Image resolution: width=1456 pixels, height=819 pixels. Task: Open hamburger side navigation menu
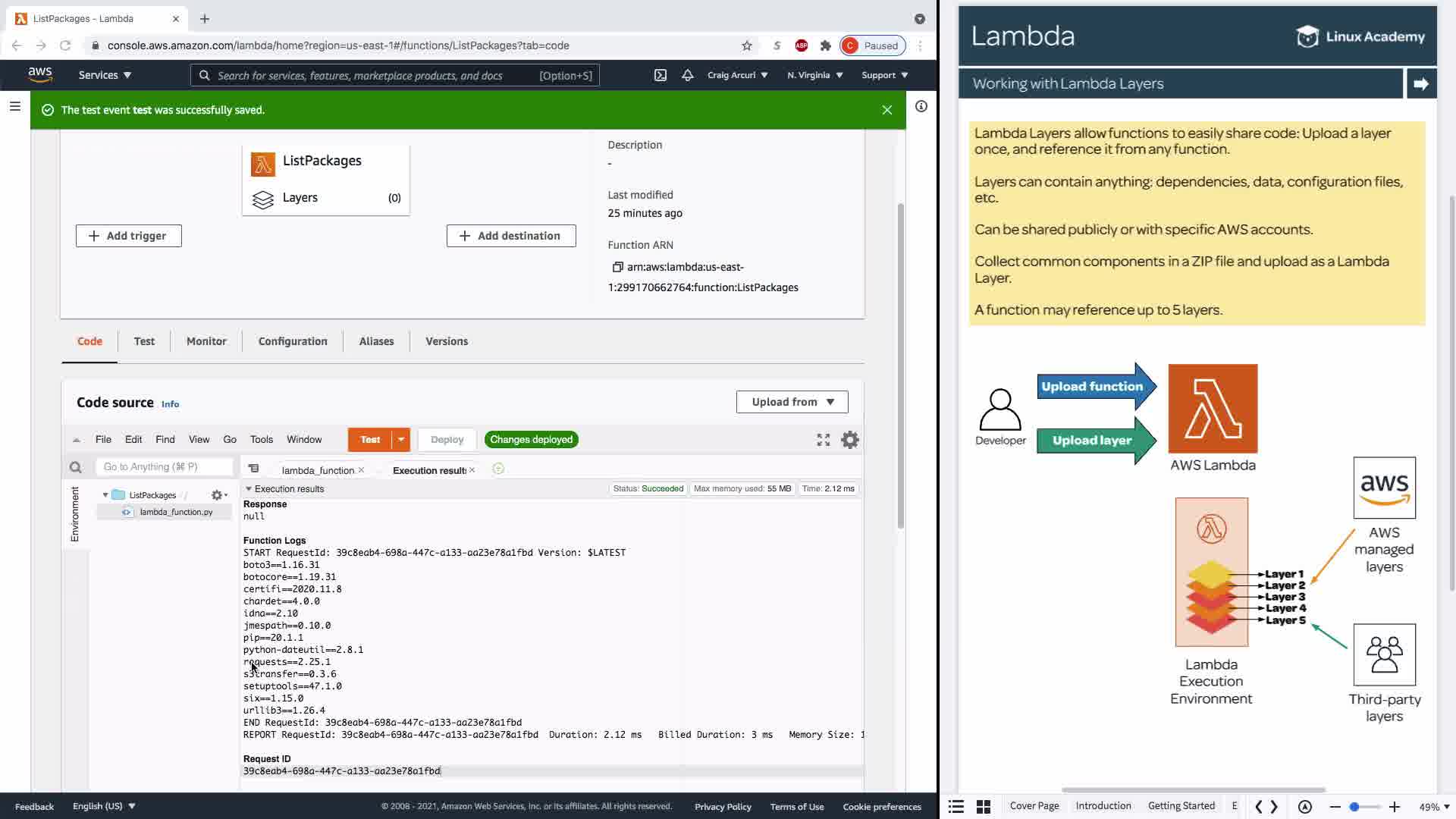pyautogui.click(x=14, y=106)
